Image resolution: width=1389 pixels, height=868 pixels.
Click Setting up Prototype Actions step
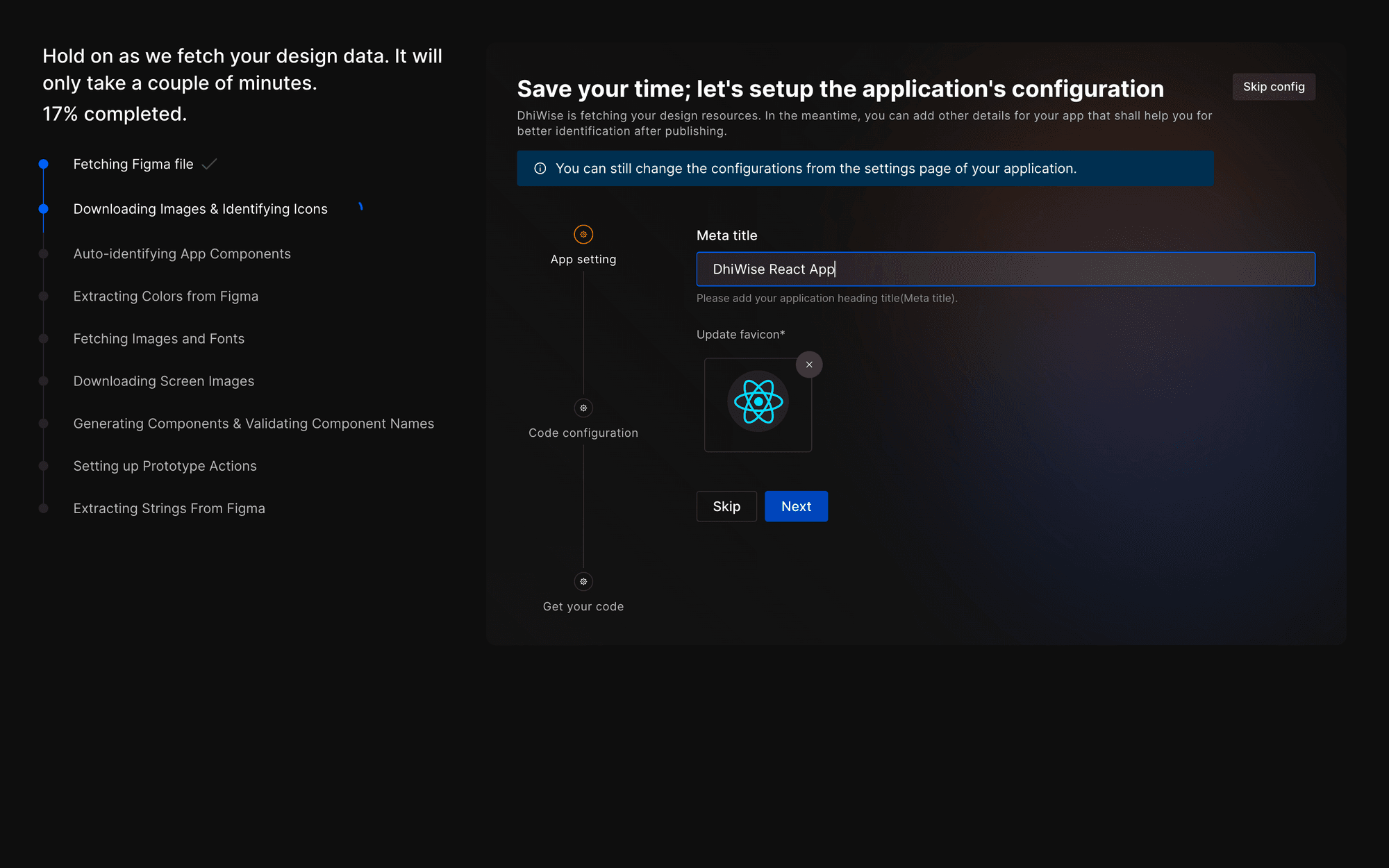[x=165, y=465]
